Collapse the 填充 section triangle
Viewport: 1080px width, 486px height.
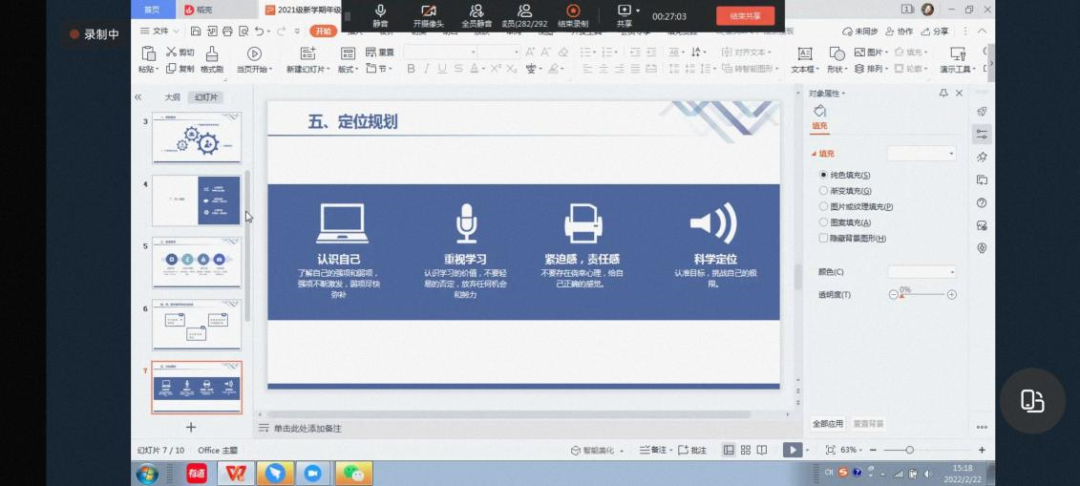pyautogui.click(x=815, y=154)
